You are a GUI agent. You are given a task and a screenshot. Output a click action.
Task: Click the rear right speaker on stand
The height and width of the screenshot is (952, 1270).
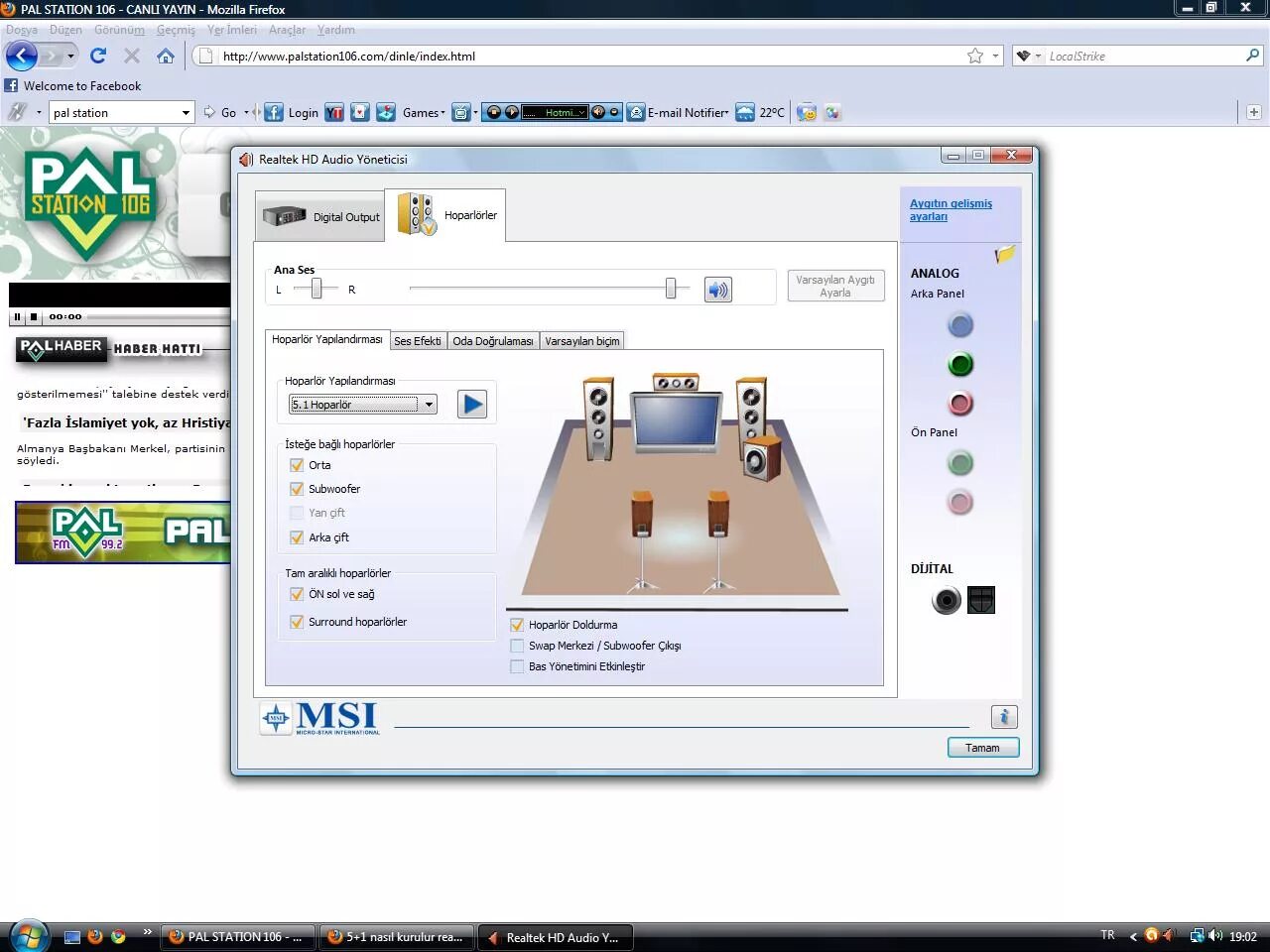tap(718, 540)
